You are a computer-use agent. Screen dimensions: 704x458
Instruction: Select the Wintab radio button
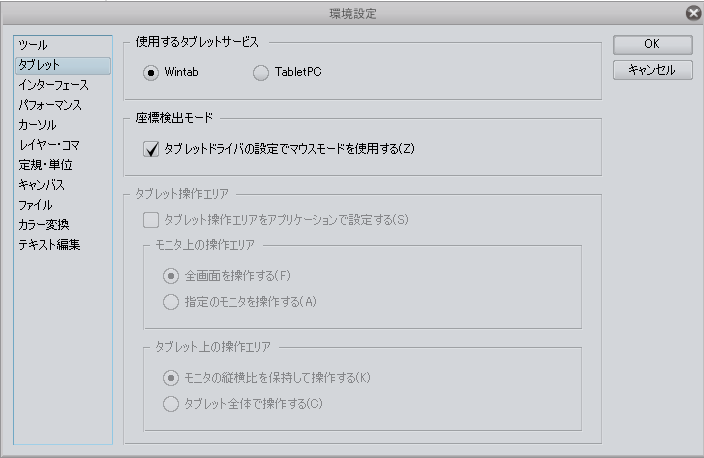pyautogui.click(x=151, y=72)
